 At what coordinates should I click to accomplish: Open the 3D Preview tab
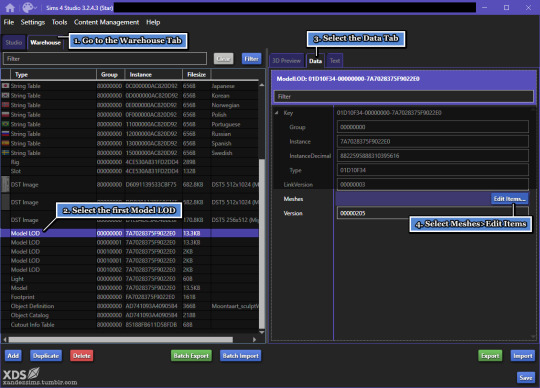[x=287, y=61]
